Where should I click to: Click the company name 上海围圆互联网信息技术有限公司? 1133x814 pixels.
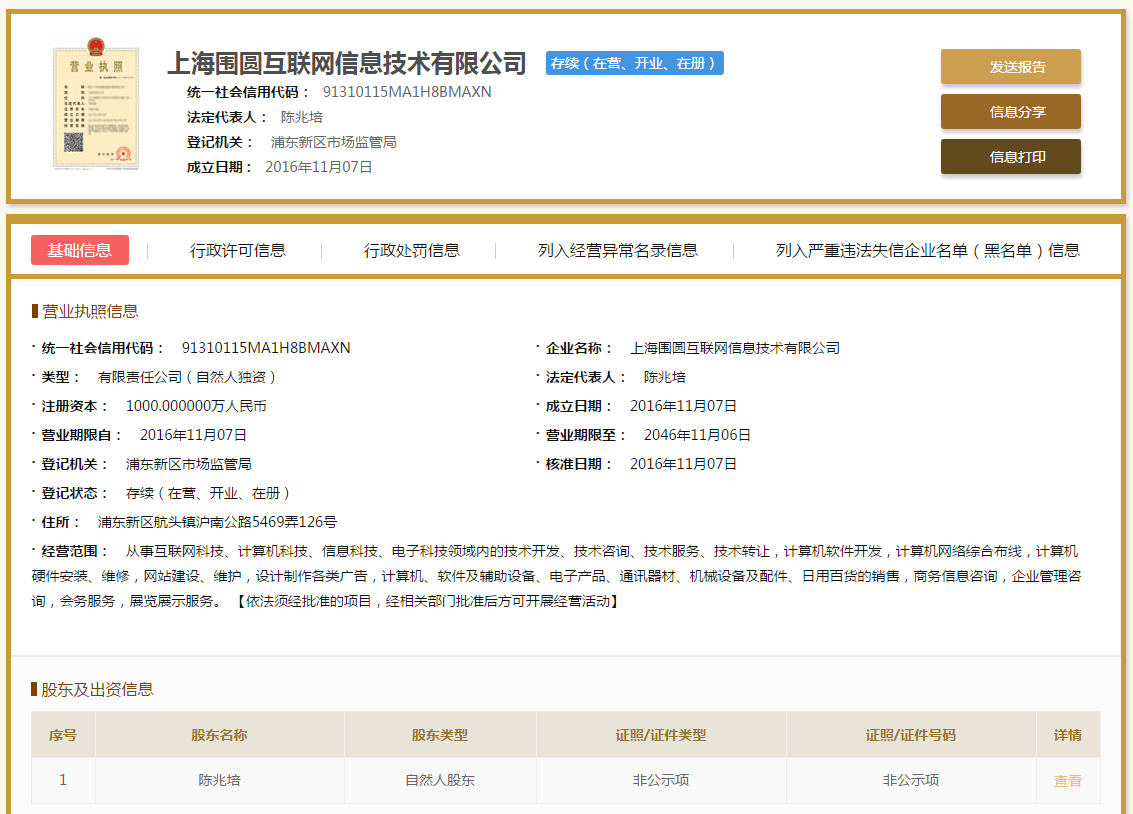click(345, 63)
